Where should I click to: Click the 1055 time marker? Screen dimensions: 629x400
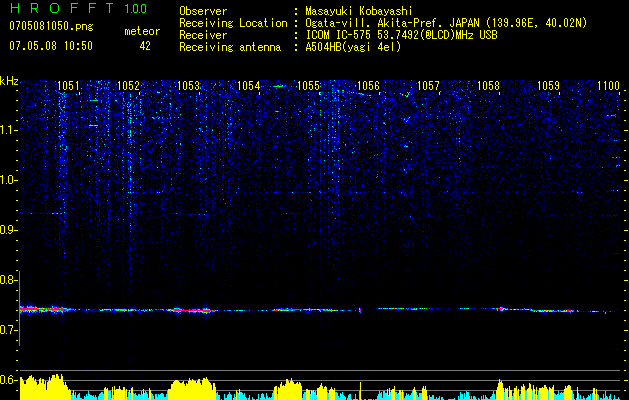click(x=308, y=86)
